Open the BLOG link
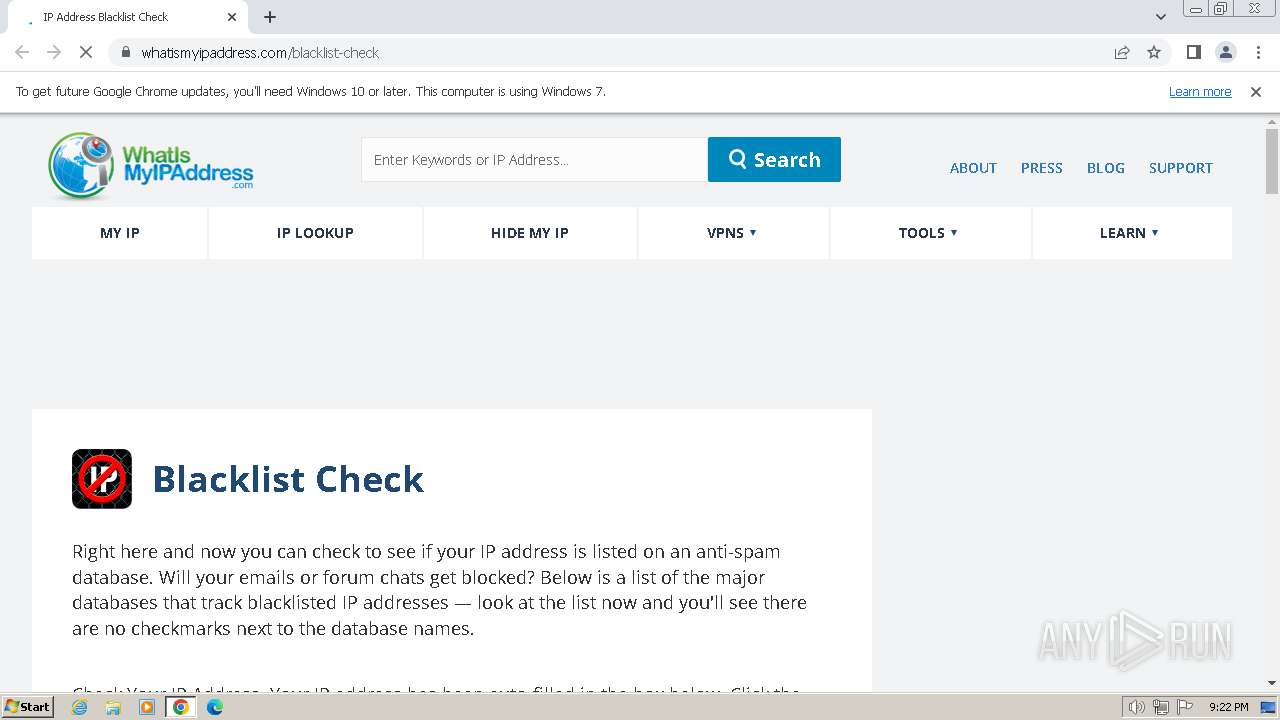 point(1105,168)
